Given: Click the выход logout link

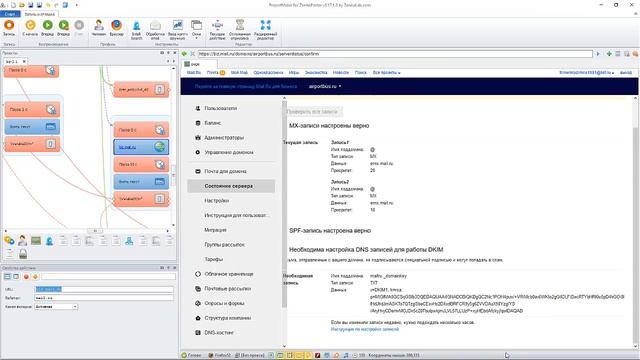Looking at the screenshot, I should pyautogui.click(x=626, y=73).
